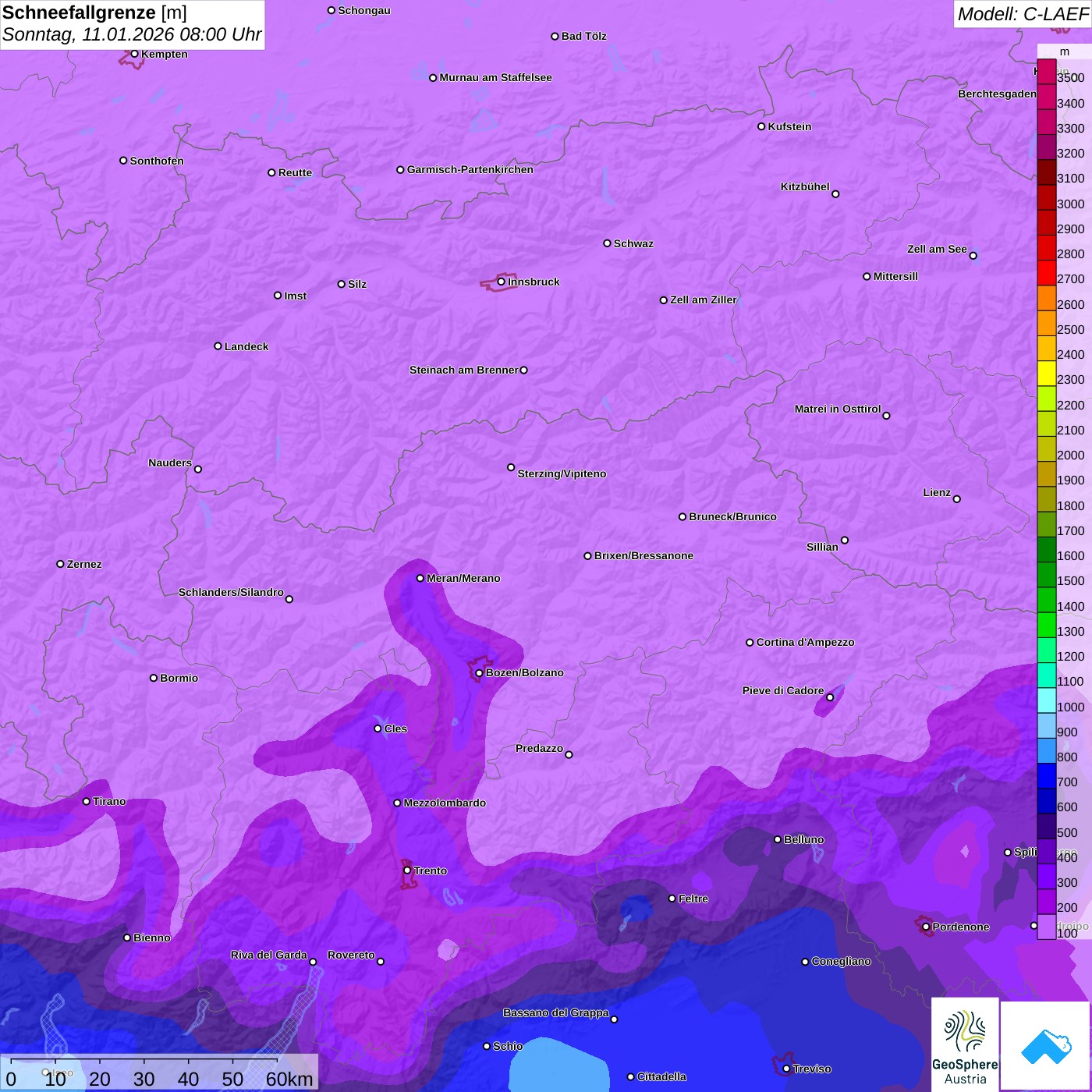Select the bright red legend swatch near 2700

(1046, 273)
